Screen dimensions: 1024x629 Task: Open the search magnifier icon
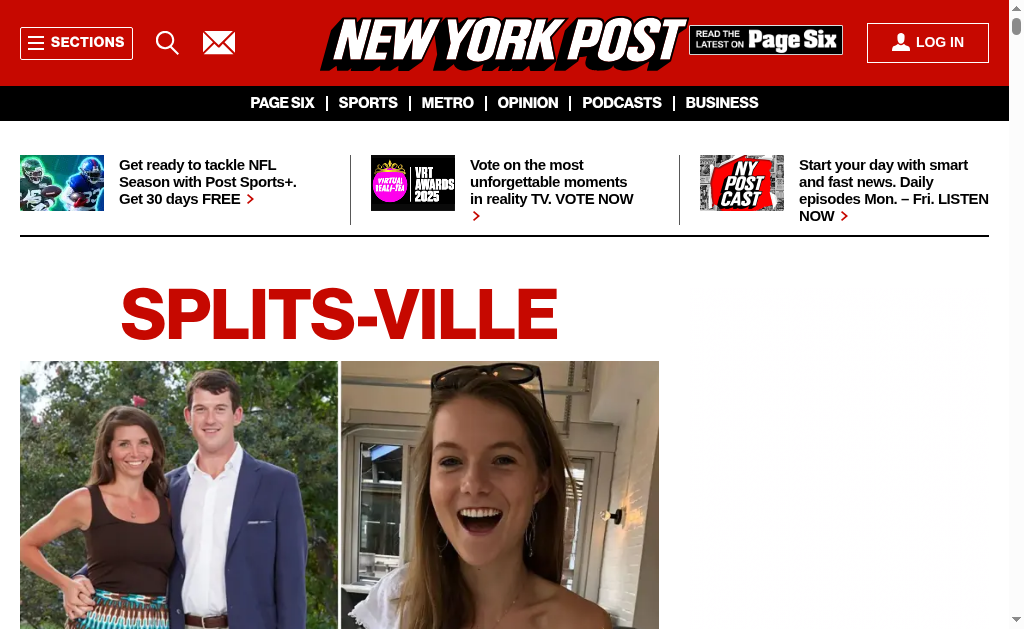(x=167, y=43)
